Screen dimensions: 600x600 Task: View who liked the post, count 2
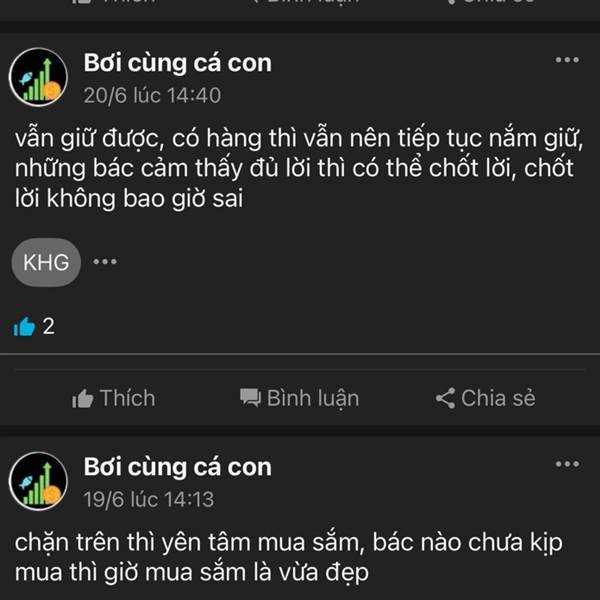pos(48,326)
